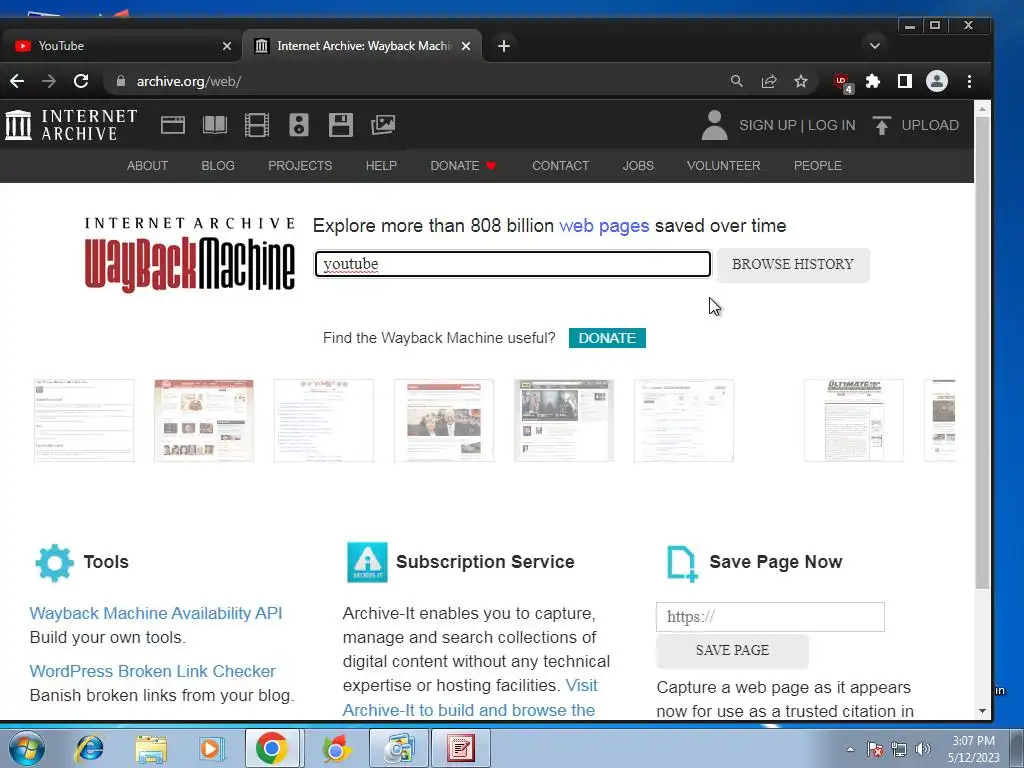Click the Wayback Machine logo
1024x768 pixels.
tap(189, 255)
